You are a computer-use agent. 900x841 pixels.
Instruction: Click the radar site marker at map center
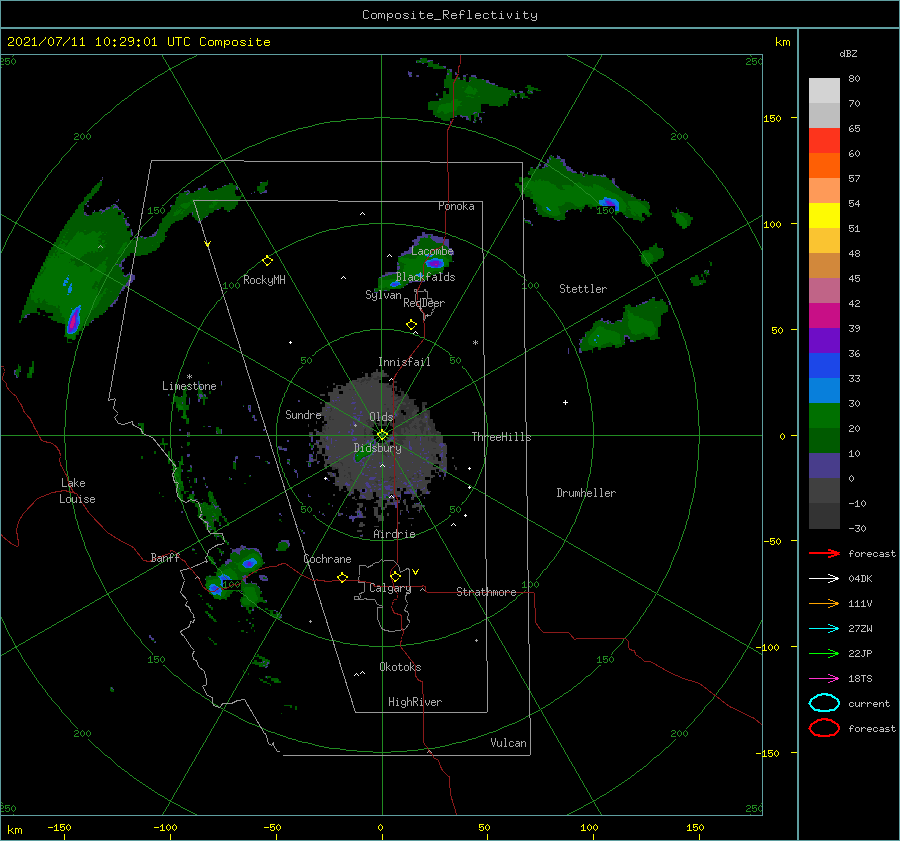pos(382,435)
